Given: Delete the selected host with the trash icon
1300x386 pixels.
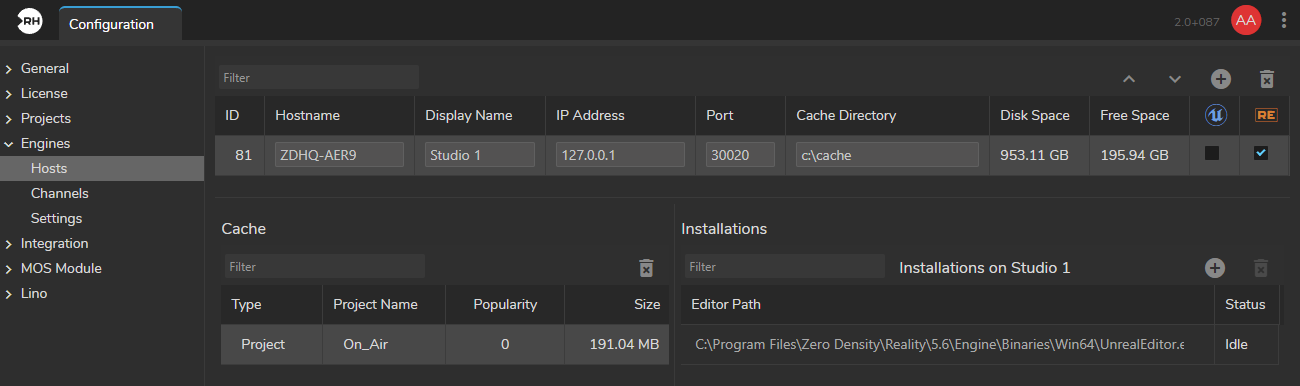Looking at the screenshot, I should (x=1266, y=78).
